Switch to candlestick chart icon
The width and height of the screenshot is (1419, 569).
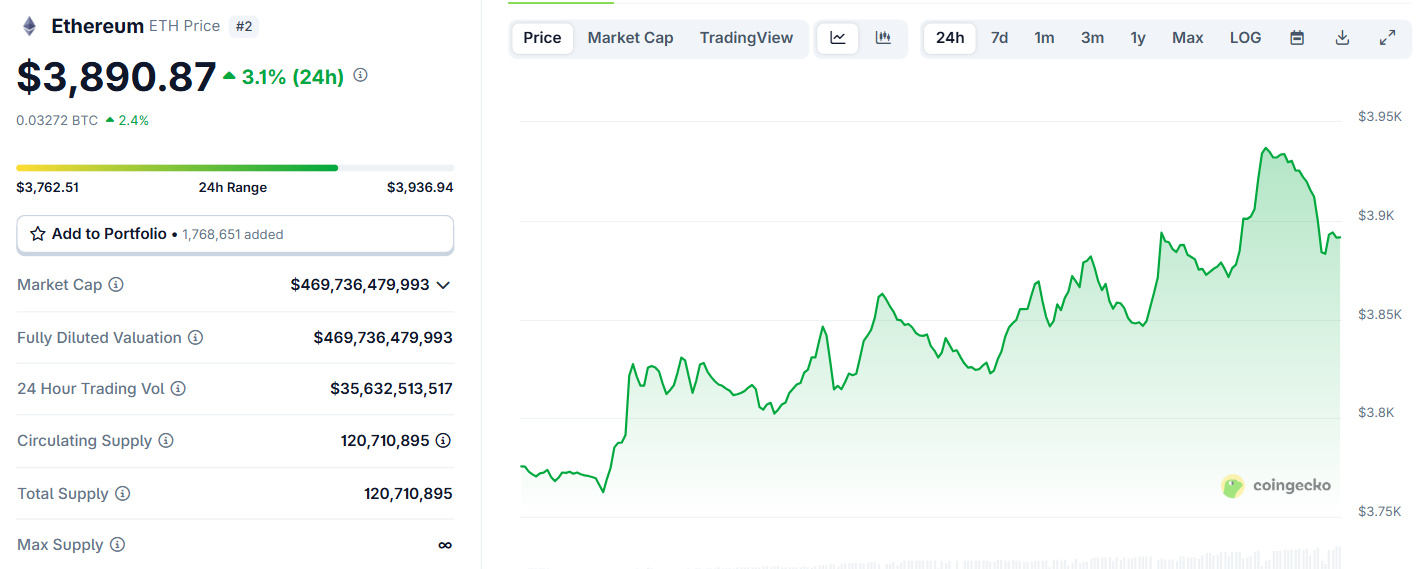(x=883, y=38)
